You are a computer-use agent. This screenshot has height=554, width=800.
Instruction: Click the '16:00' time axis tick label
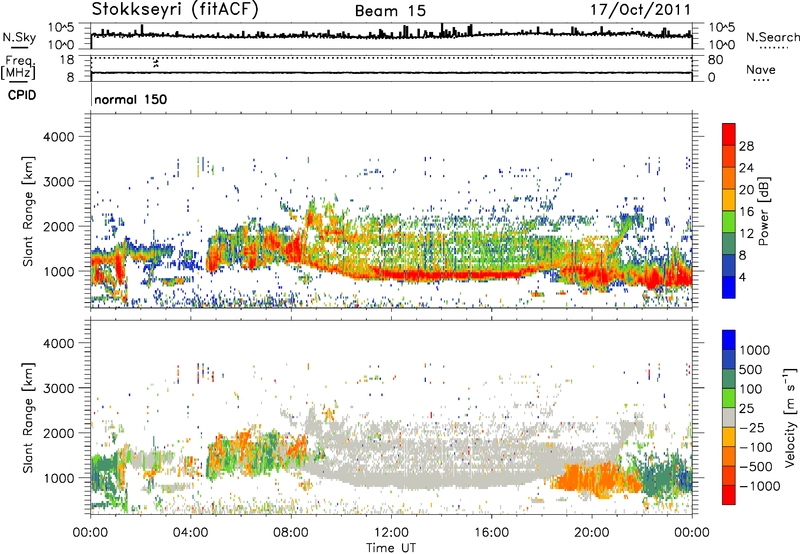(491, 533)
